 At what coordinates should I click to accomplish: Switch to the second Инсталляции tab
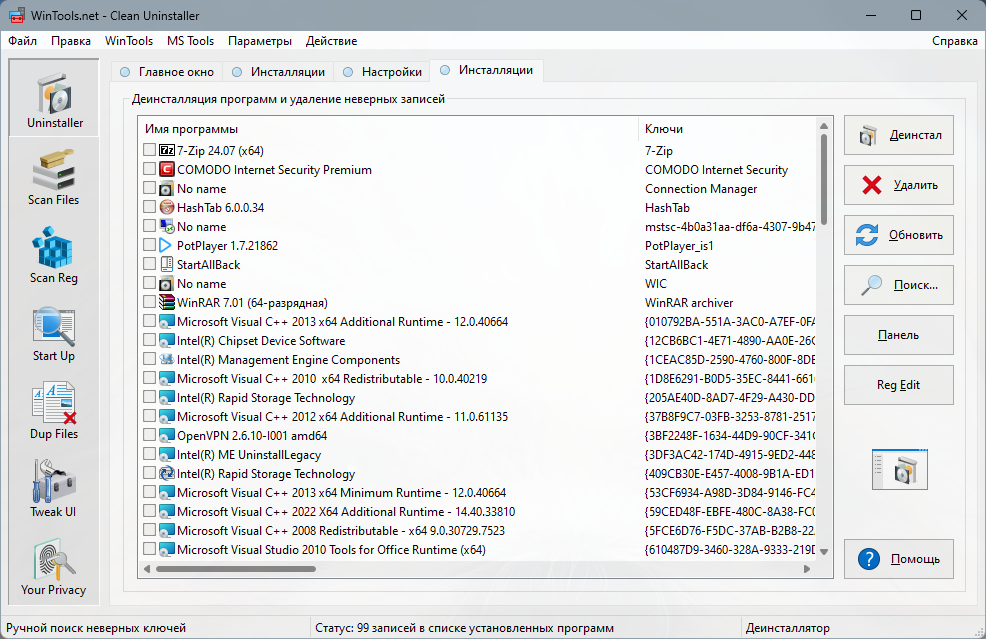[x=487, y=70]
